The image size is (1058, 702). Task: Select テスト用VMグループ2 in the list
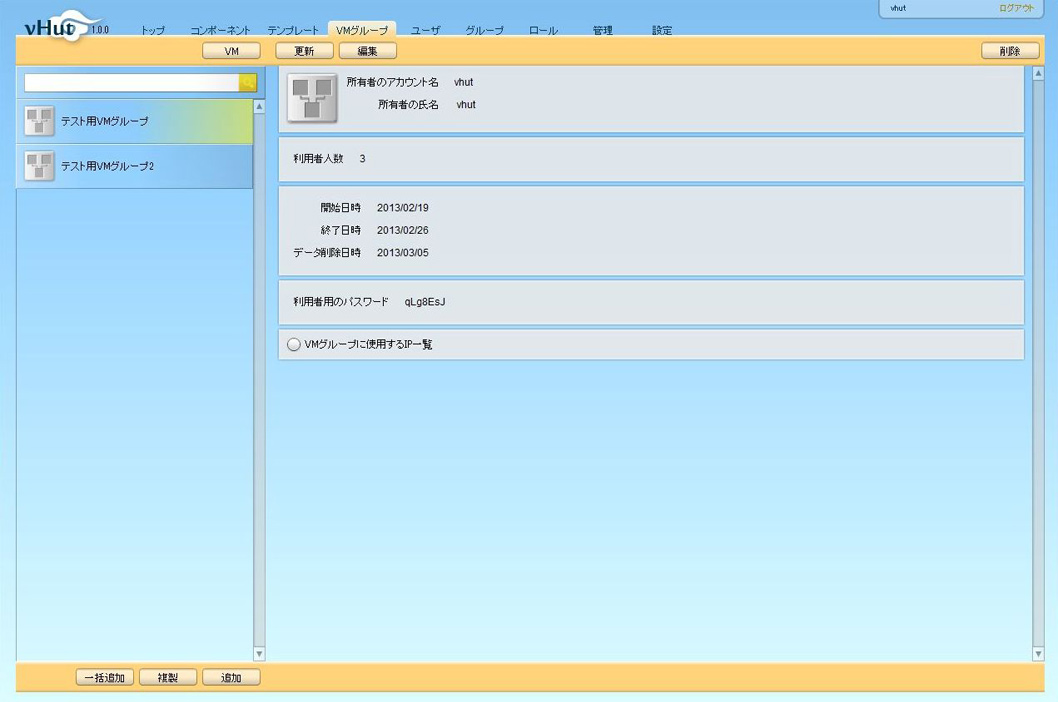tap(135, 166)
